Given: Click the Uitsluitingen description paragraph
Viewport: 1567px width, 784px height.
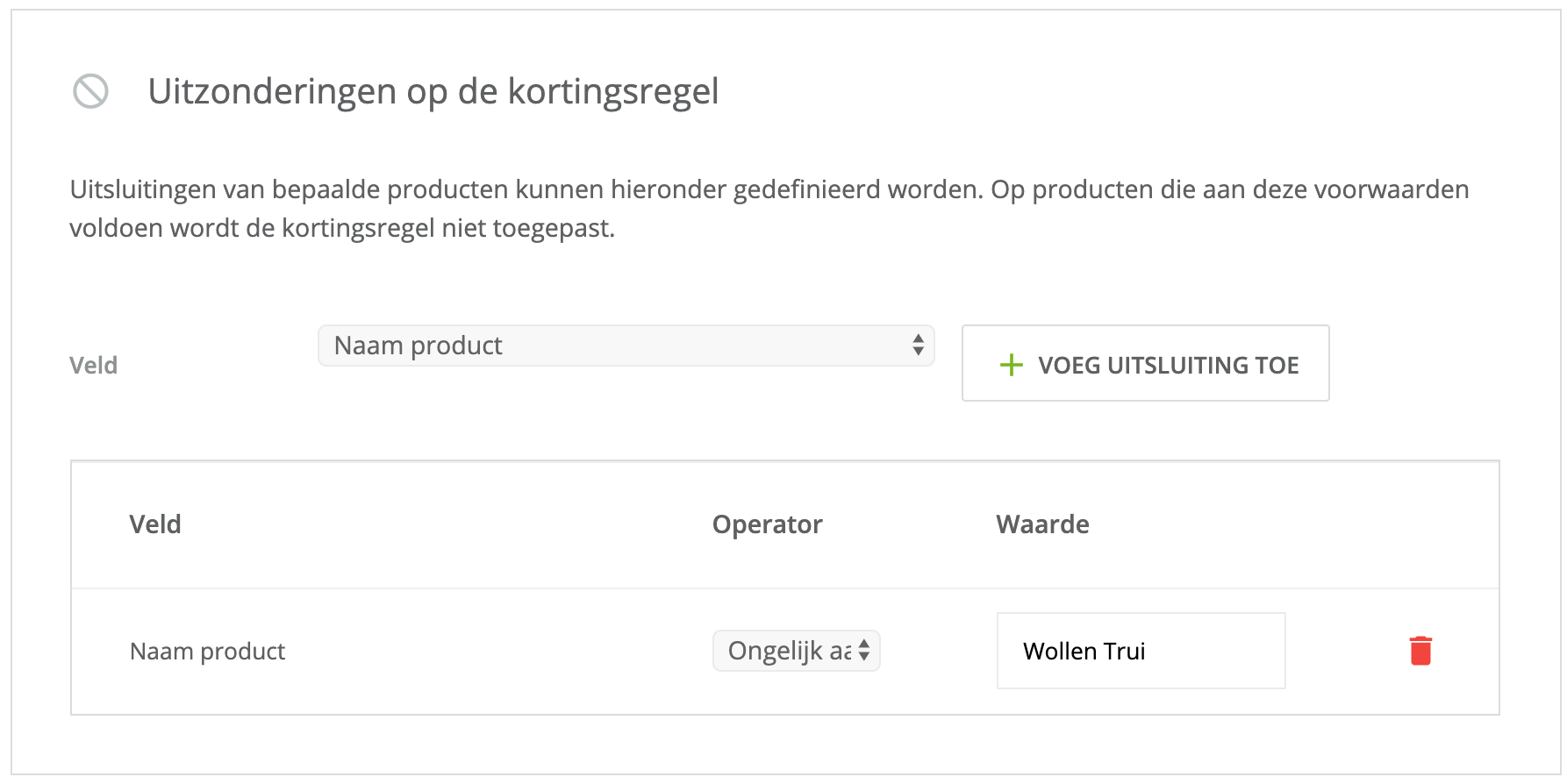Looking at the screenshot, I should pyautogui.click(x=769, y=209).
